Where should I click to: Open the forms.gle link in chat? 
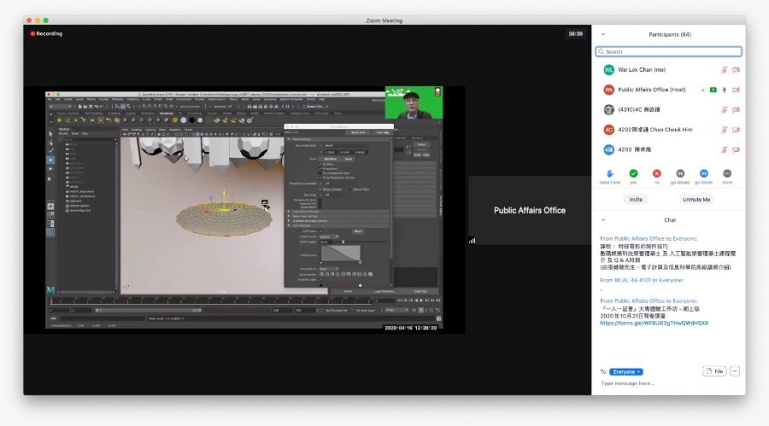coord(654,324)
